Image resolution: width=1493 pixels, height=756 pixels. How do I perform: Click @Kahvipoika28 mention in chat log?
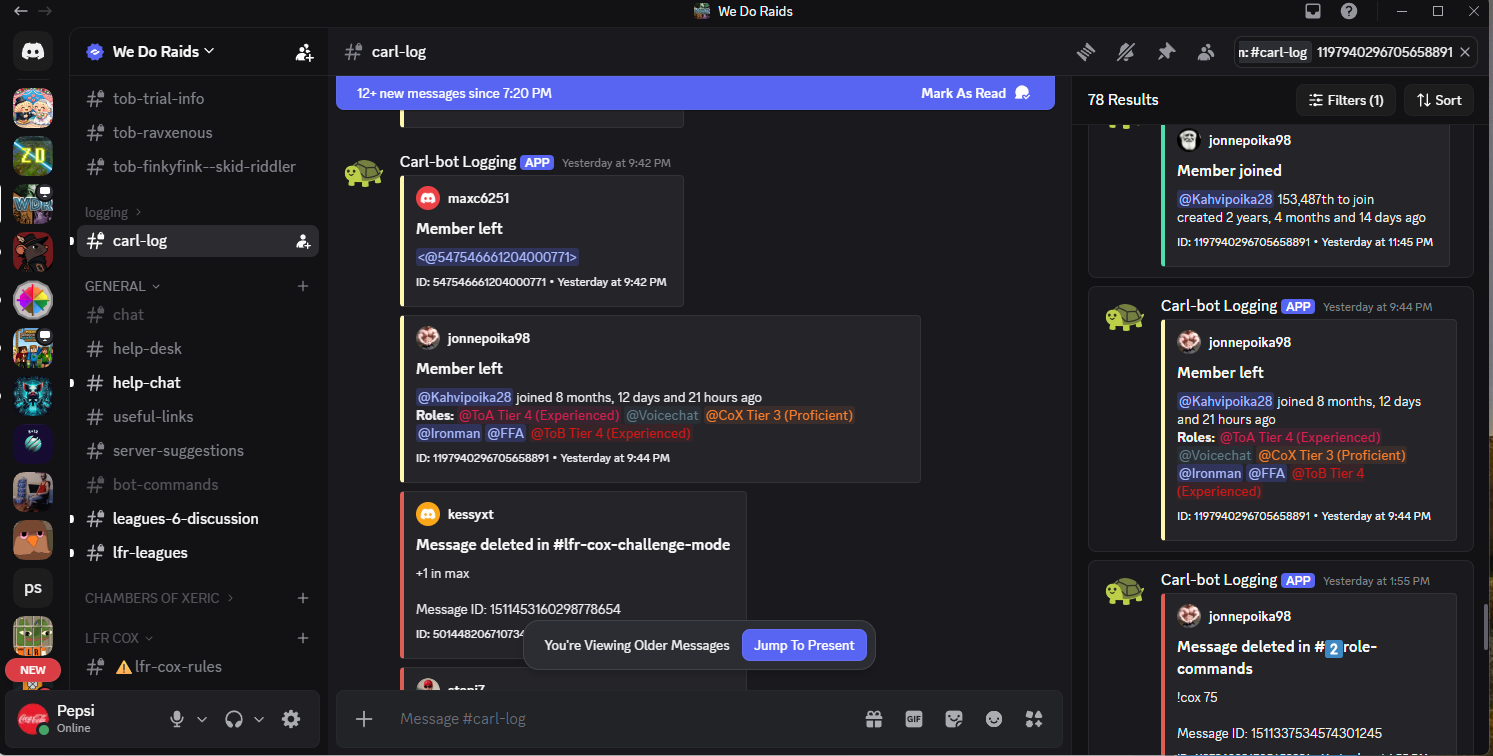(x=464, y=397)
